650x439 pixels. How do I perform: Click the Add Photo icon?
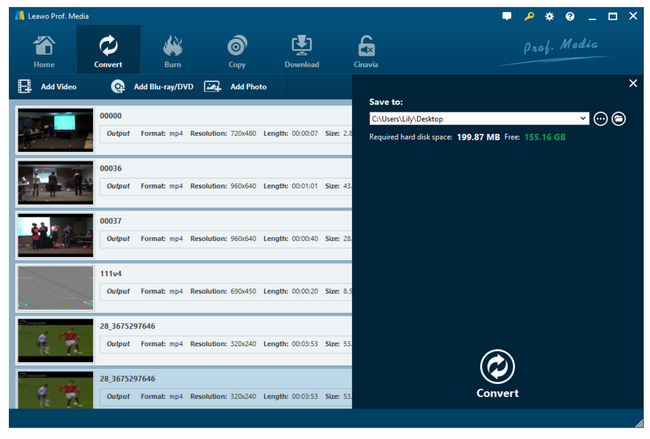click(212, 86)
